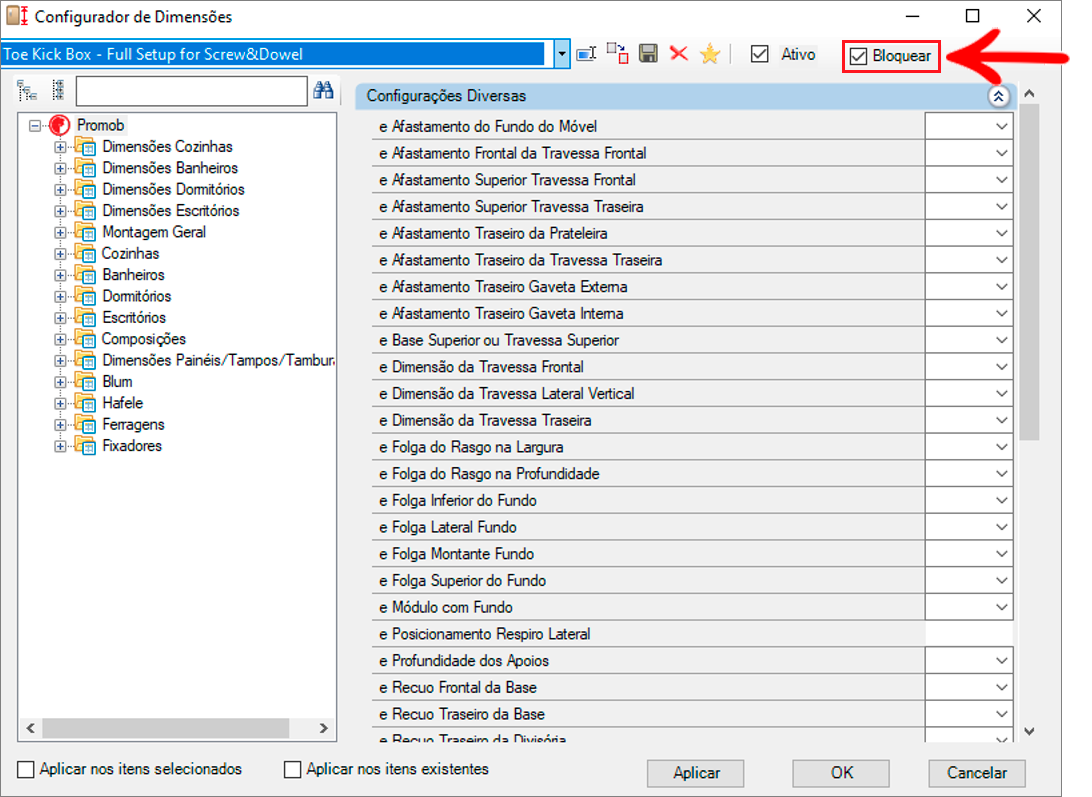Click the Composições folder icon
This screenshot has width=1092, height=797.
[x=86, y=339]
